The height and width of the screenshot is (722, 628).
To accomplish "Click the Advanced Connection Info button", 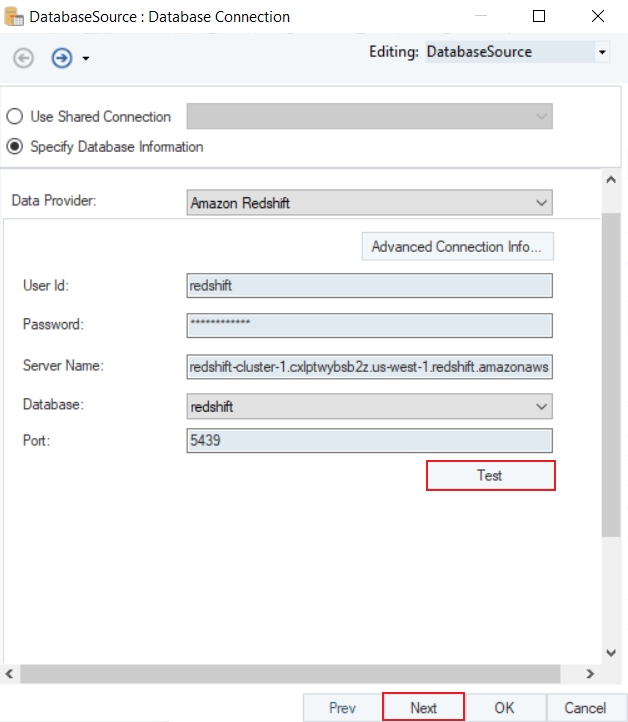I will coord(457,246).
